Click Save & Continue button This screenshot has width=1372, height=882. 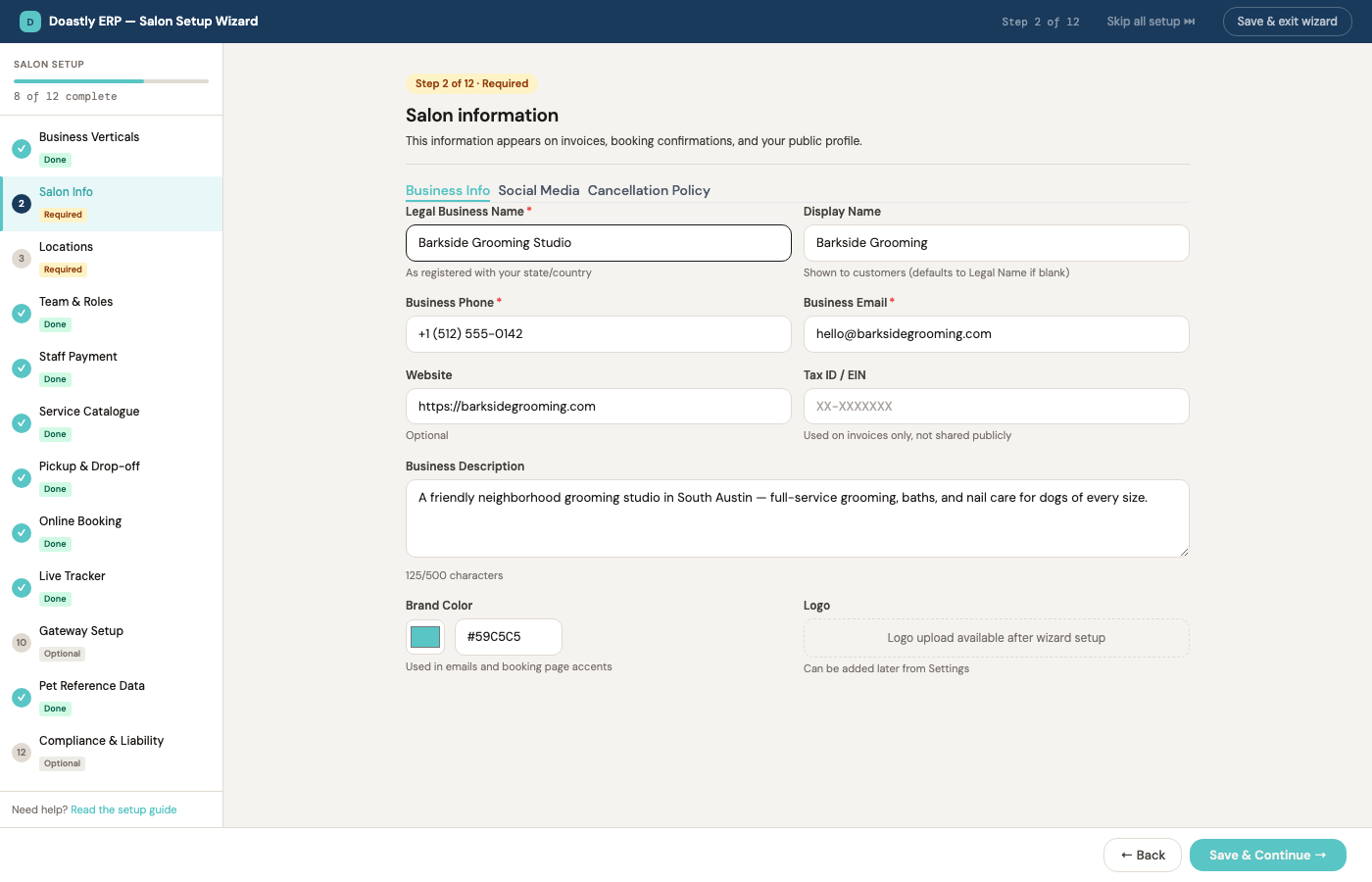tap(1268, 856)
